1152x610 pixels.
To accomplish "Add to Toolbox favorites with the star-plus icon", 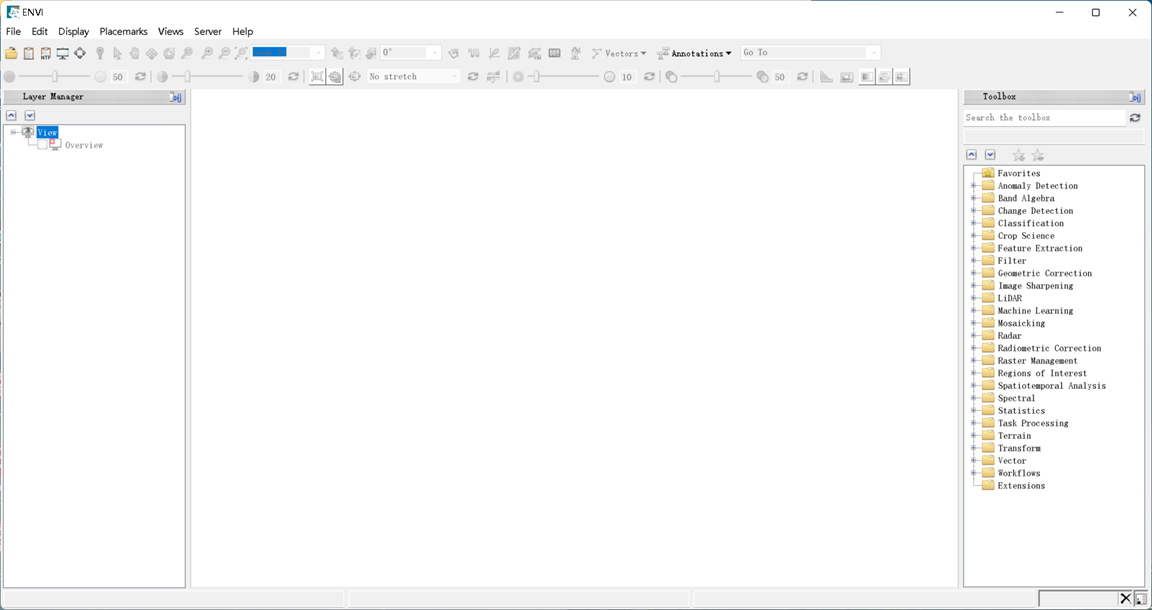I will [x=1018, y=155].
